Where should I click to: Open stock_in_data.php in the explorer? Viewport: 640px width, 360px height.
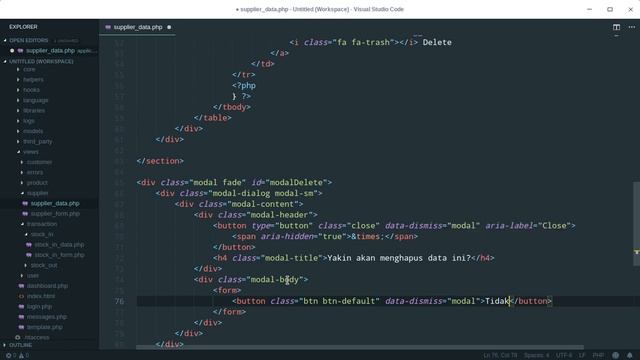(59, 245)
